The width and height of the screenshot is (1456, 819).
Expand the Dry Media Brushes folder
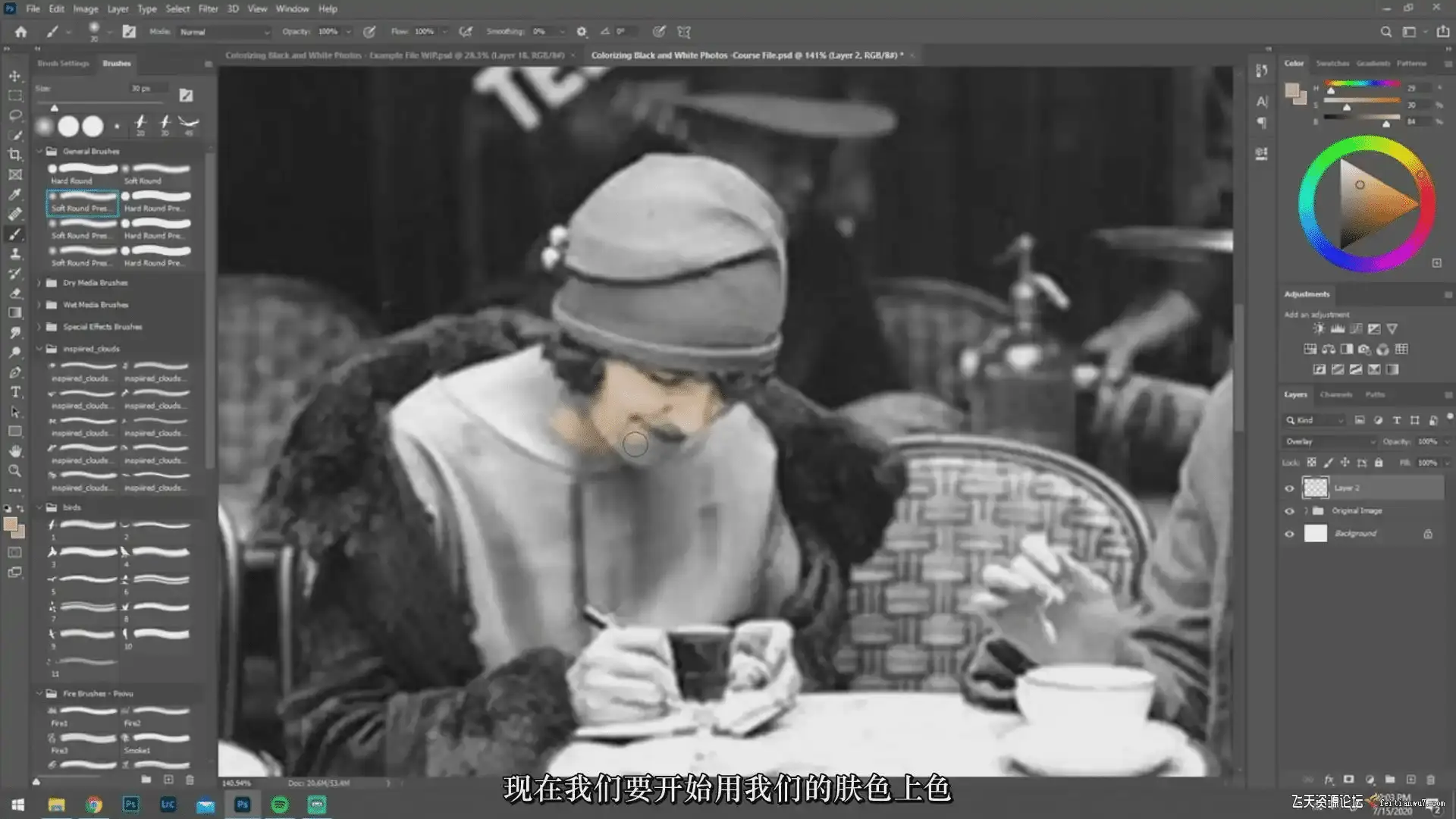(x=39, y=283)
